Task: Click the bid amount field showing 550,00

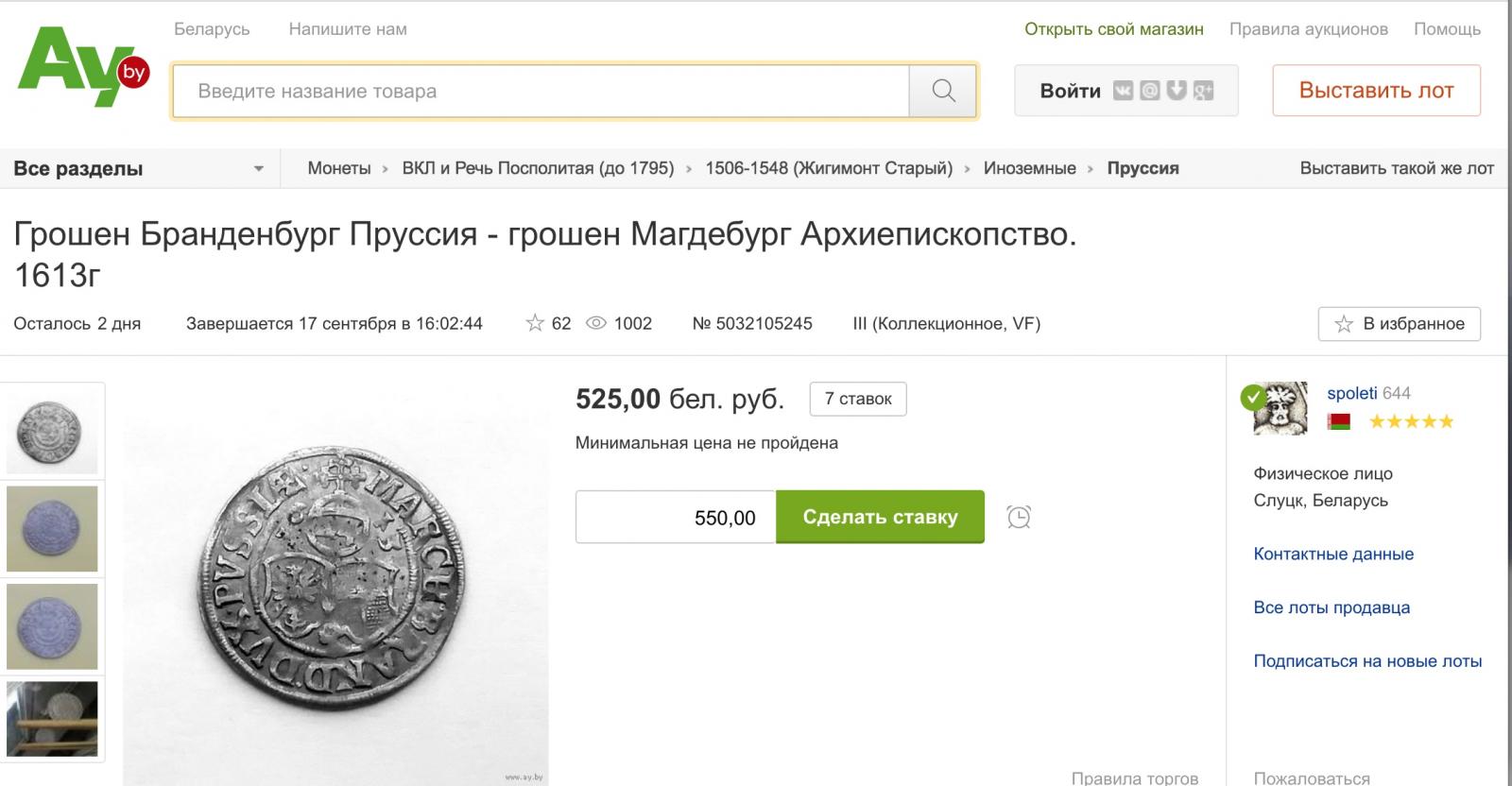Action: 676,517
